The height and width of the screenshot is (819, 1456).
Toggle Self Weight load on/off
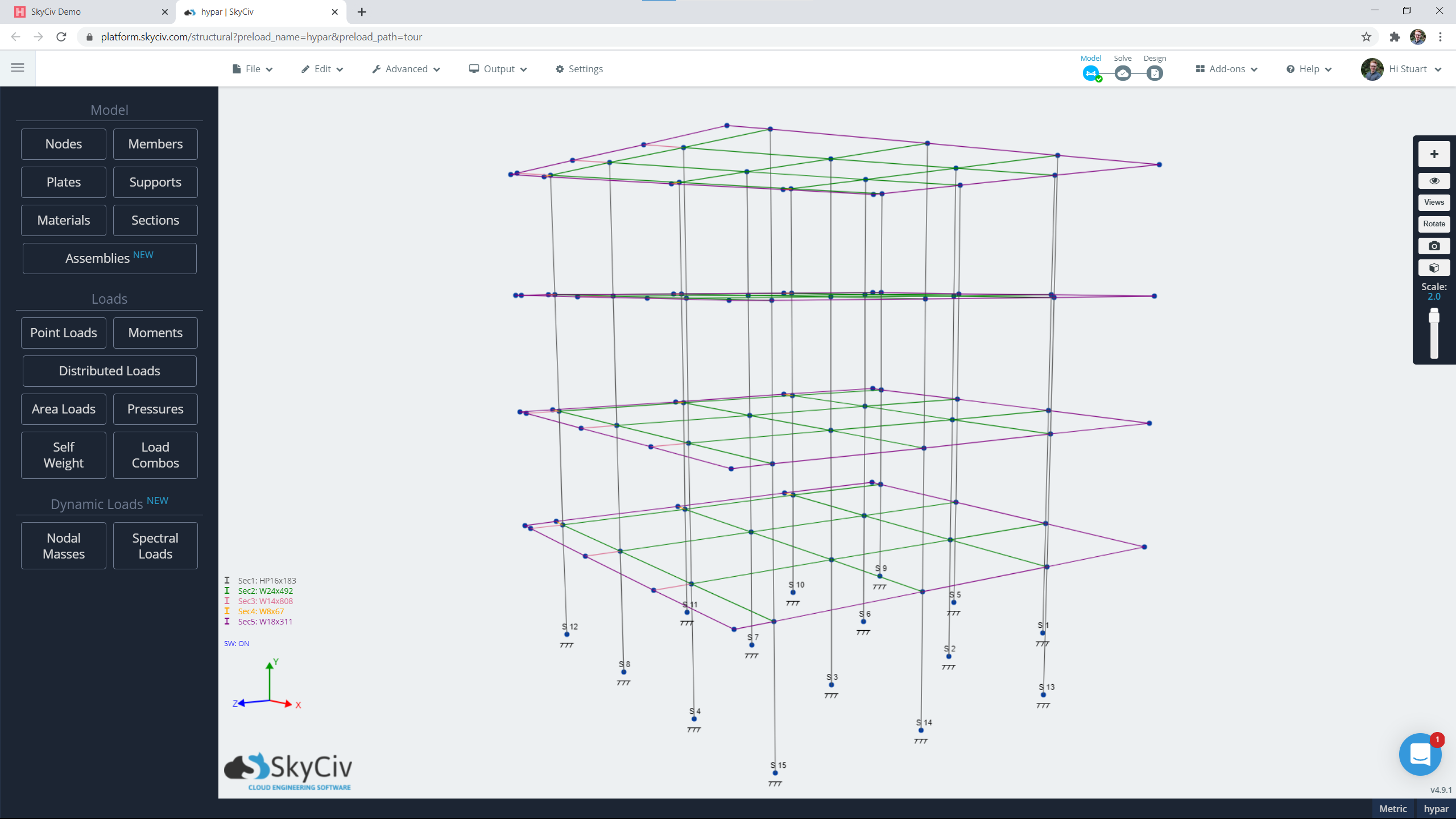point(63,455)
